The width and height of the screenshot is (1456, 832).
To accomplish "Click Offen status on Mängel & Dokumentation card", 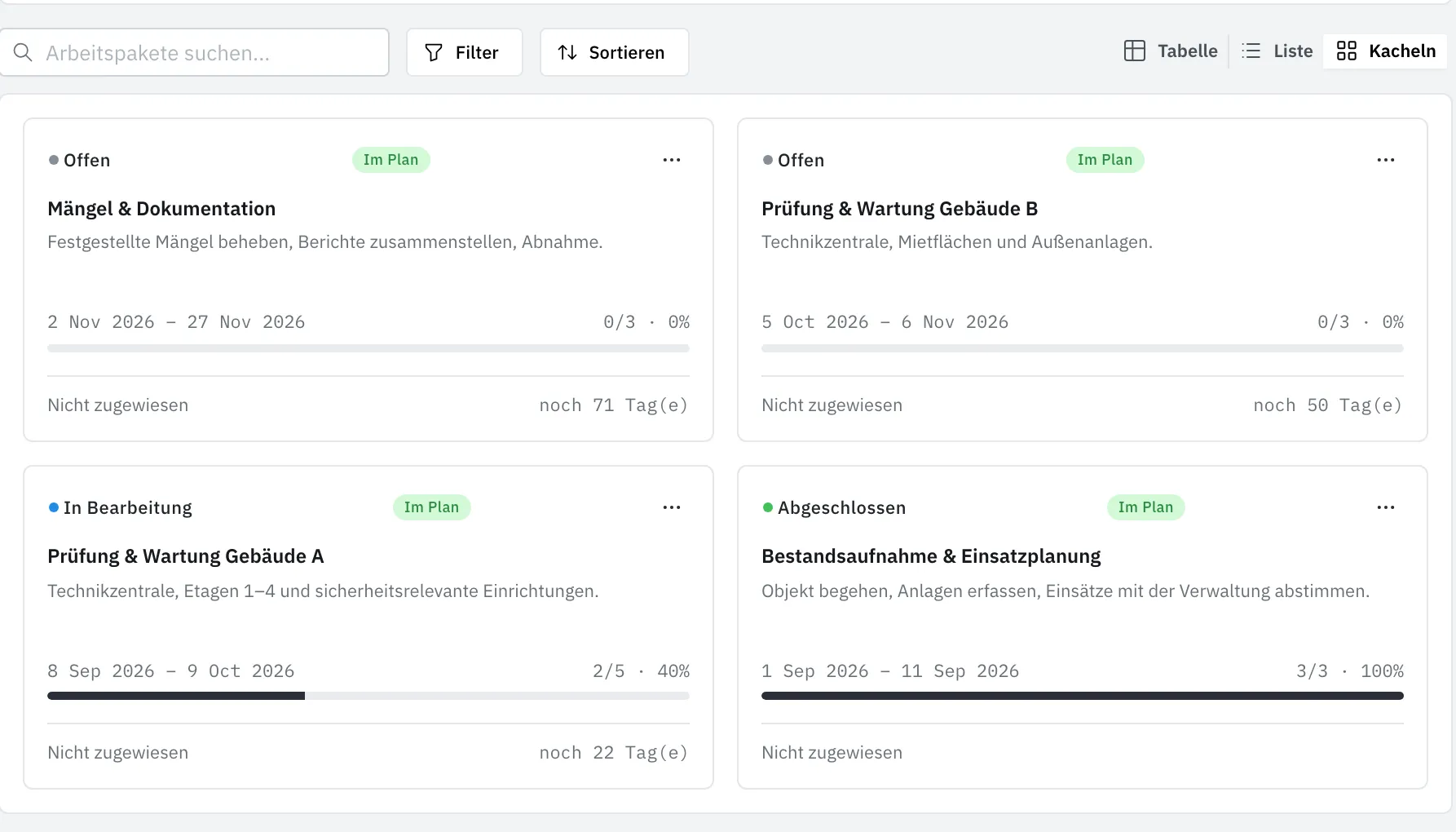I will tap(79, 160).
